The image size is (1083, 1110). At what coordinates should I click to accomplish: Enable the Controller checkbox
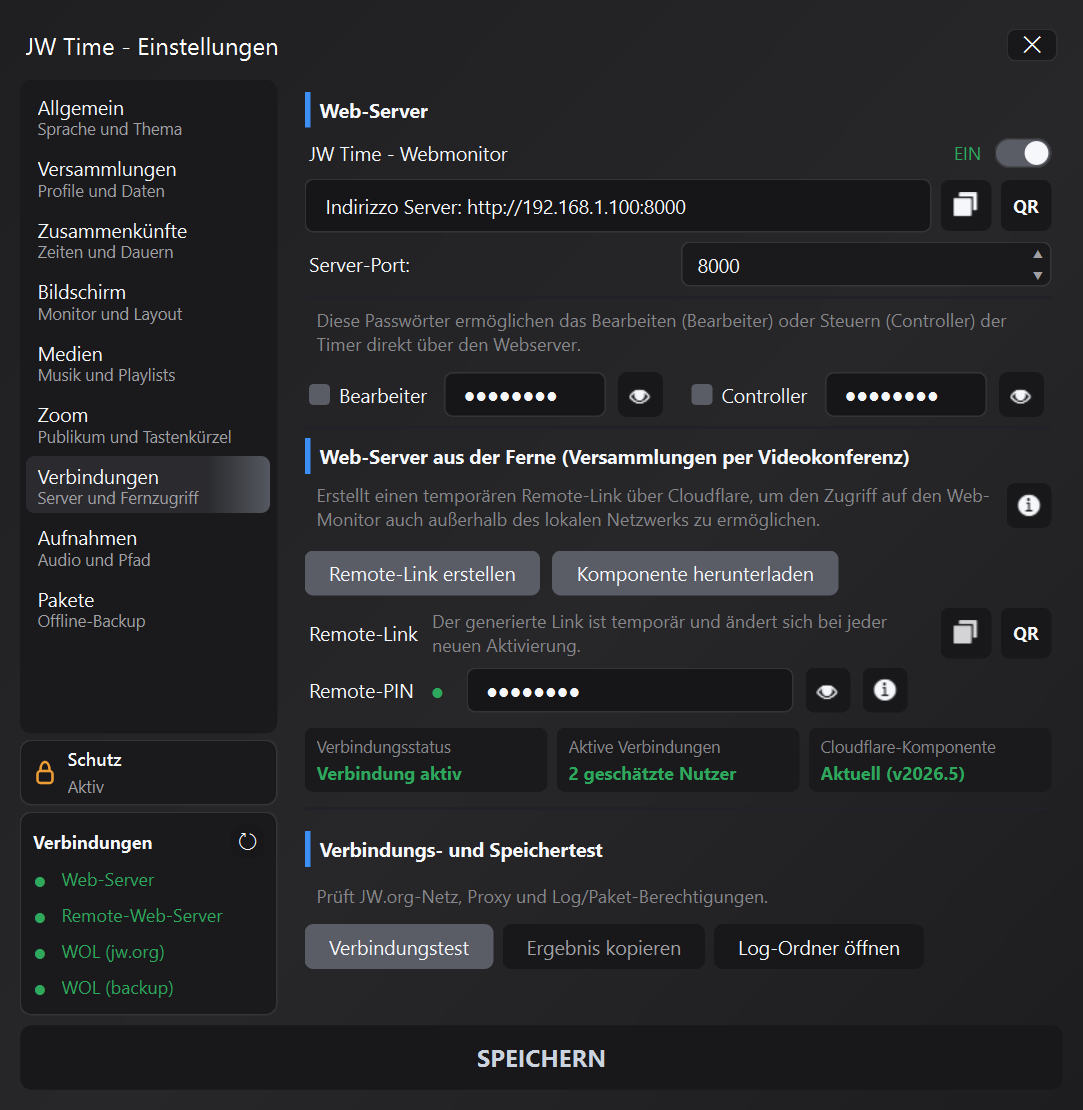(x=701, y=395)
